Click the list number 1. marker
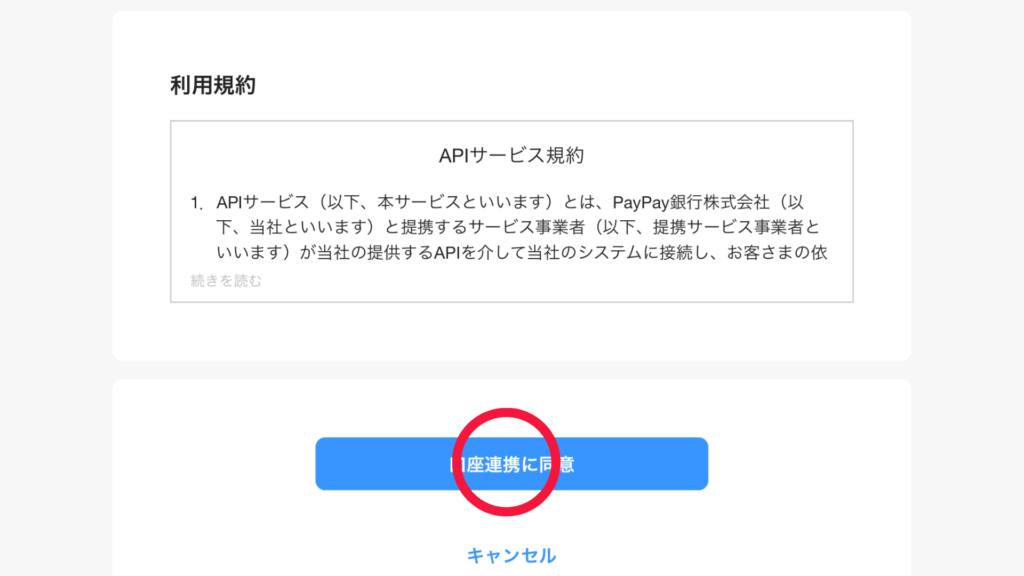 (x=197, y=204)
